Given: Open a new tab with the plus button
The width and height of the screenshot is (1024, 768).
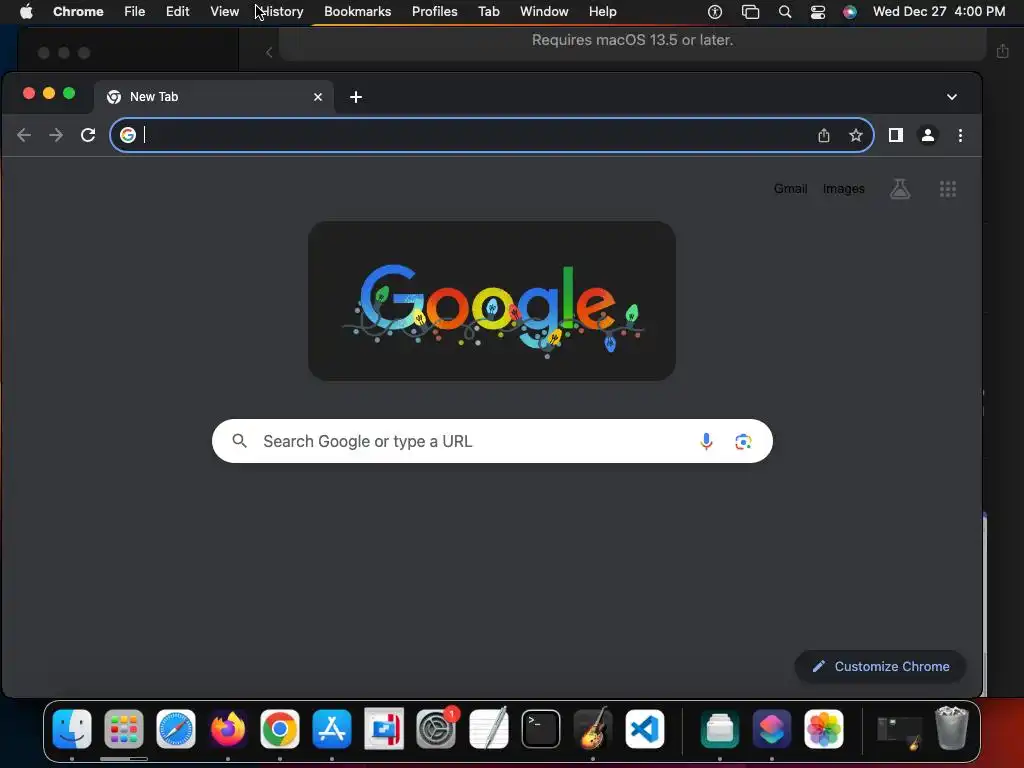Looking at the screenshot, I should pos(356,97).
